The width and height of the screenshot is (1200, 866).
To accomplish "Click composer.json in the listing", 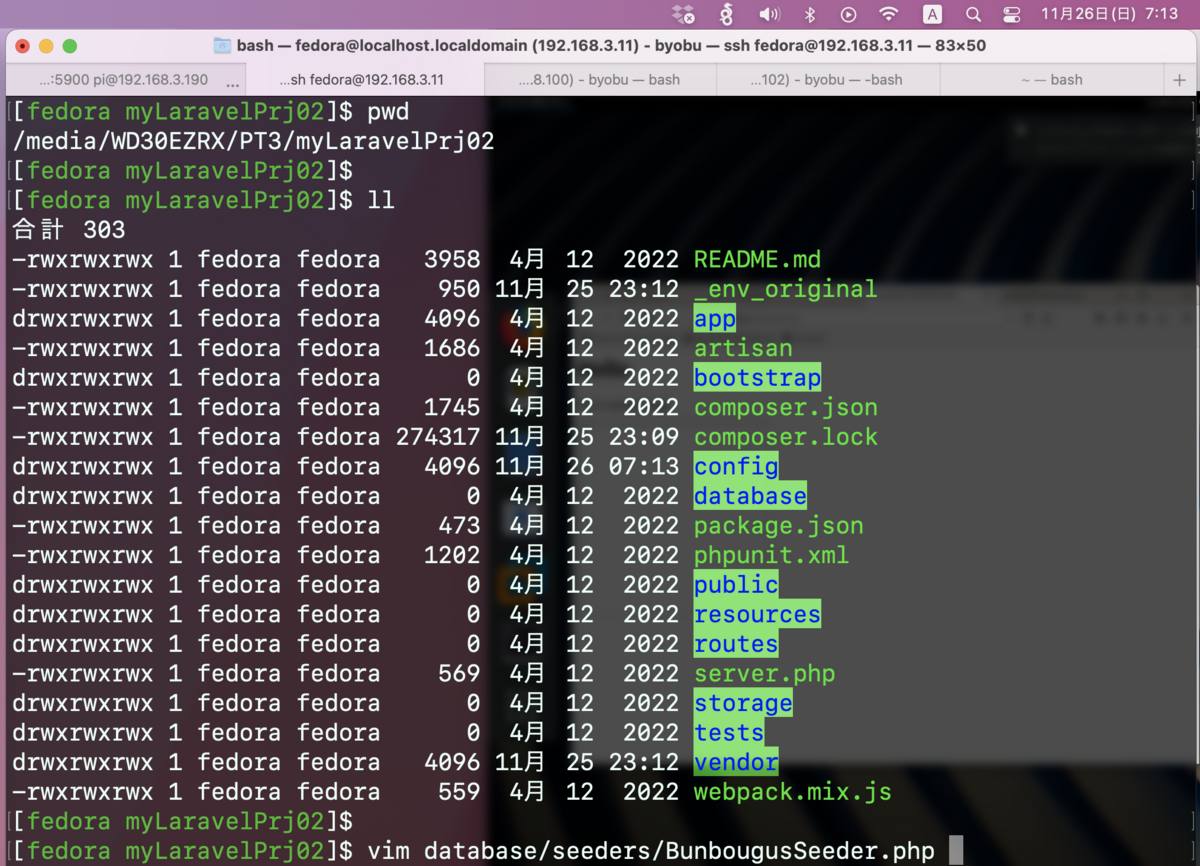I will (x=786, y=408).
